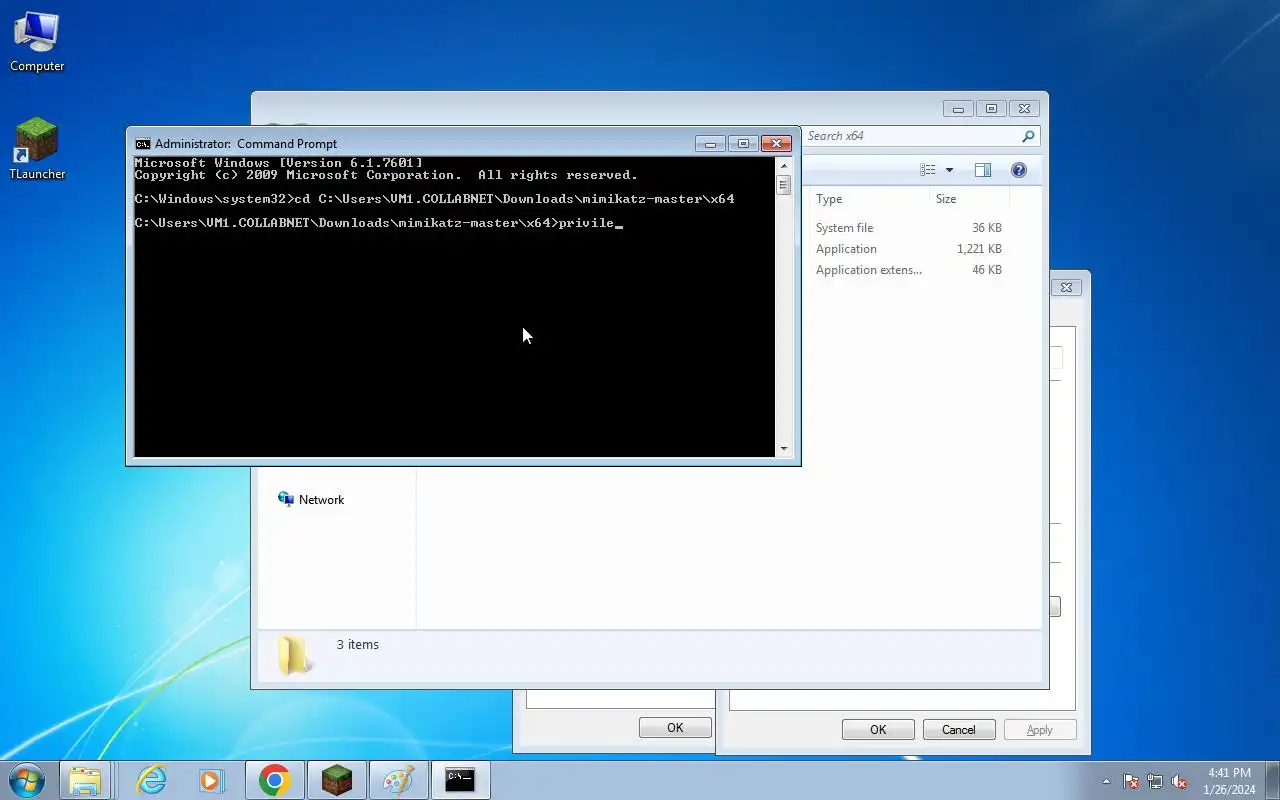Viewport: 1280px width, 800px height.
Task: Switch to Command Prompt in the taskbar
Action: [x=460, y=780]
